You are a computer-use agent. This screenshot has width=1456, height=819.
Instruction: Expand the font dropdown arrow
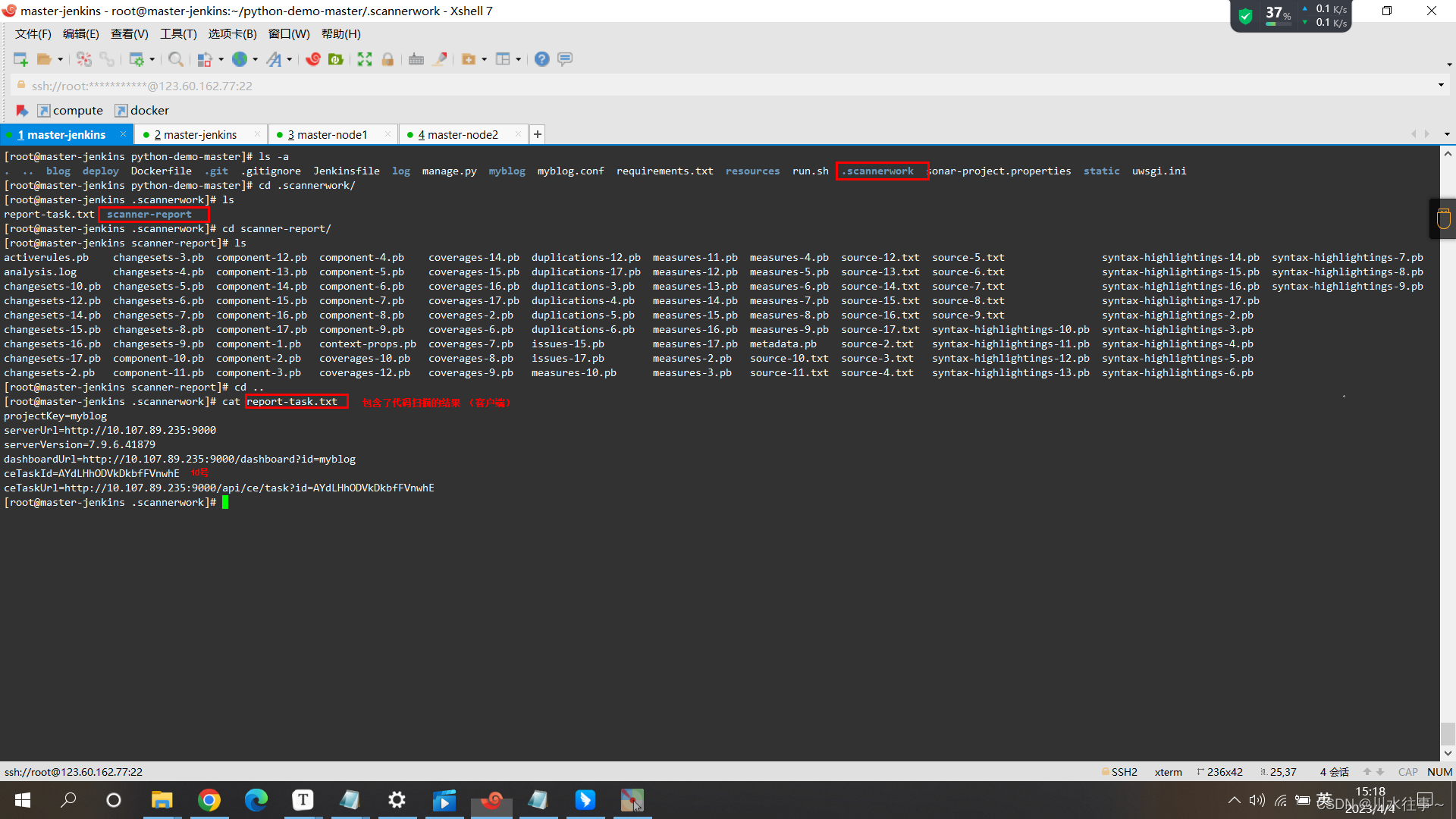(290, 59)
